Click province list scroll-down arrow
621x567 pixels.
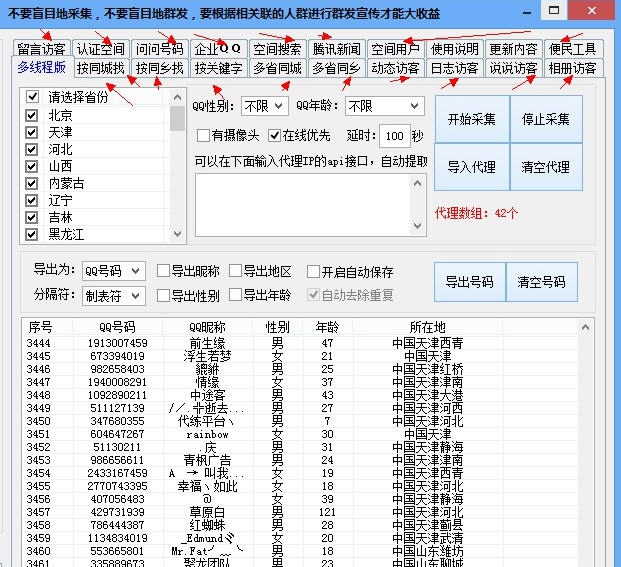coord(177,234)
